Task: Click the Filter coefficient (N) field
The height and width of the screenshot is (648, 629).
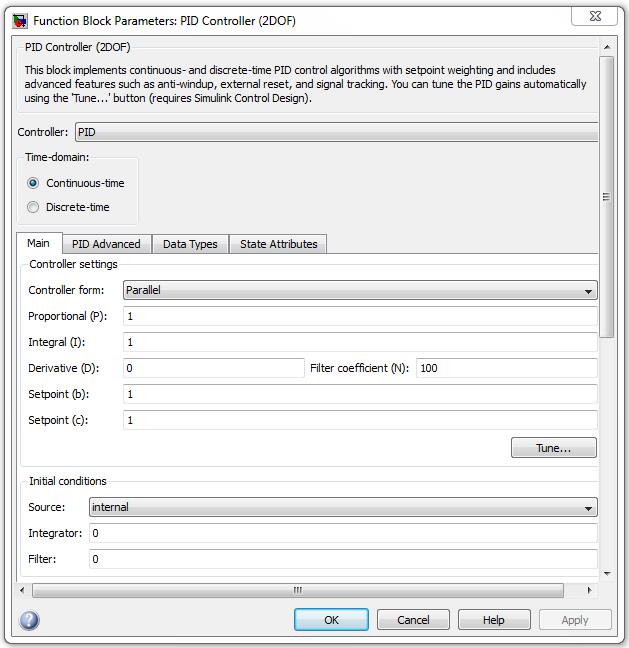Action: tap(507, 368)
